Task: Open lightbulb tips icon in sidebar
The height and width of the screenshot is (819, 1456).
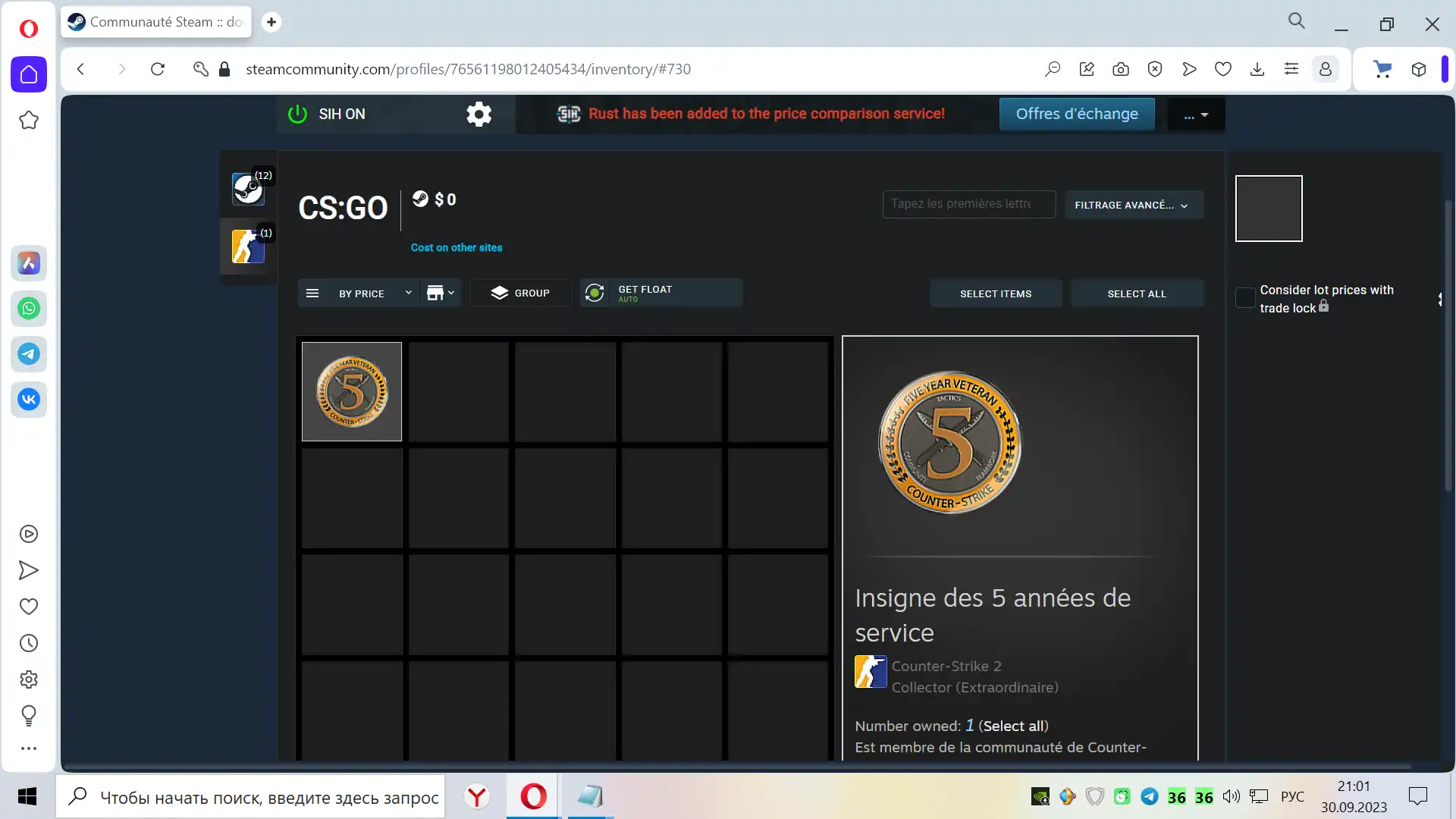Action: pyautogui.click(x=29, y=715)
